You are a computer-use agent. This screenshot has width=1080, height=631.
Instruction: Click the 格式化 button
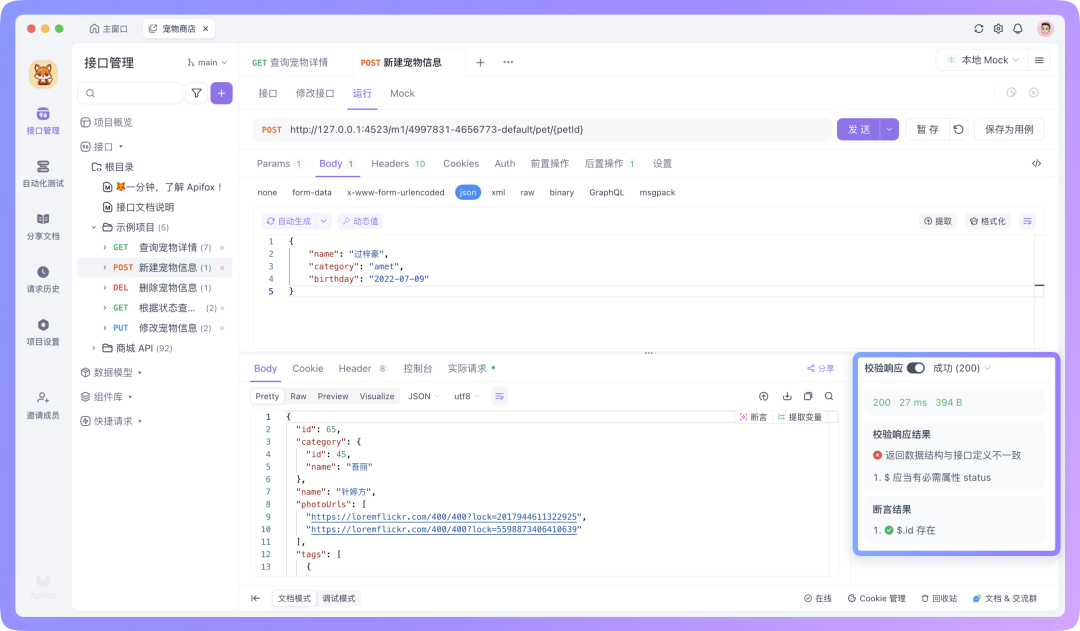point(988,221)
